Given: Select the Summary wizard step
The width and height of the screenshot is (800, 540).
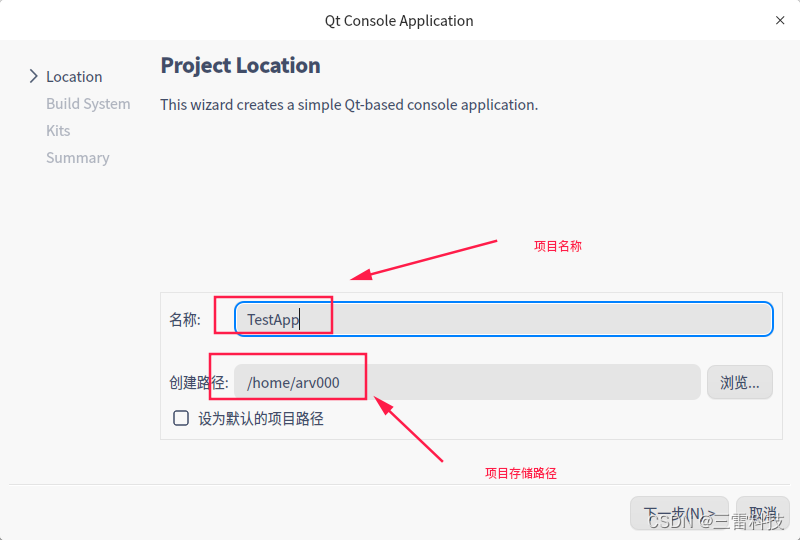Looking at the screenshot, I should 78,158.
